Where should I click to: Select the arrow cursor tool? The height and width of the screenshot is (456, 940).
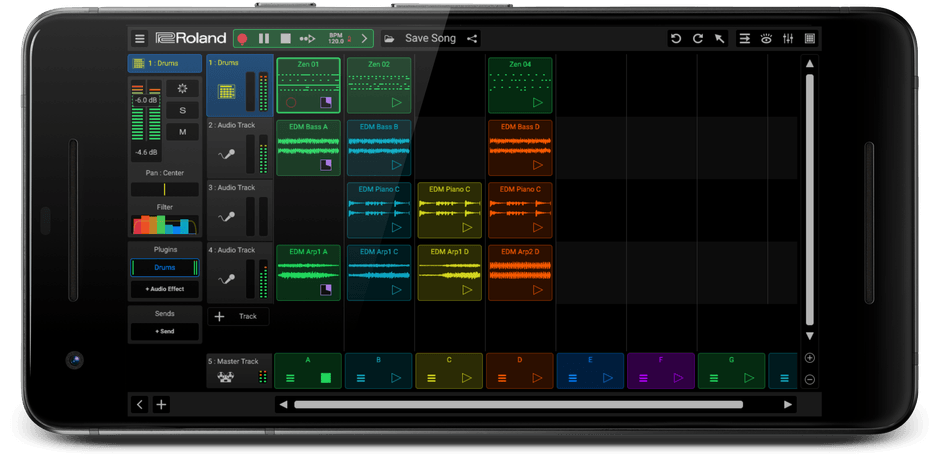tap(719, 39)
